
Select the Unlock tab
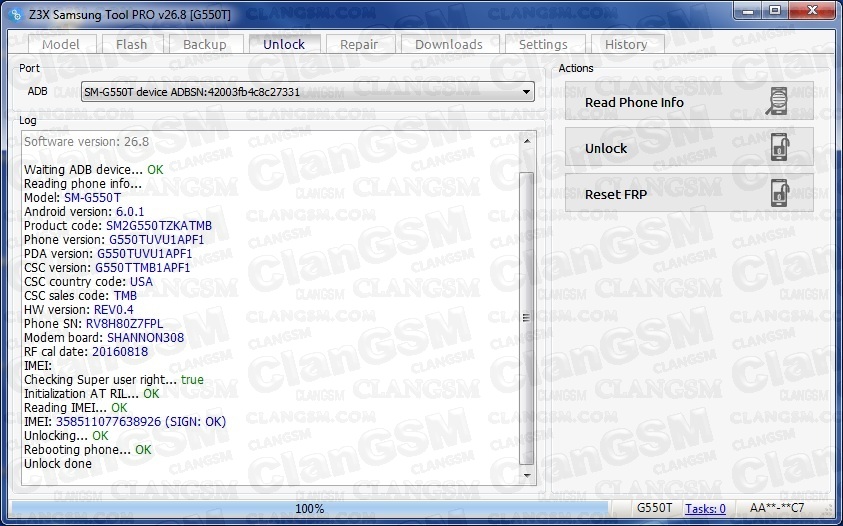284,44
